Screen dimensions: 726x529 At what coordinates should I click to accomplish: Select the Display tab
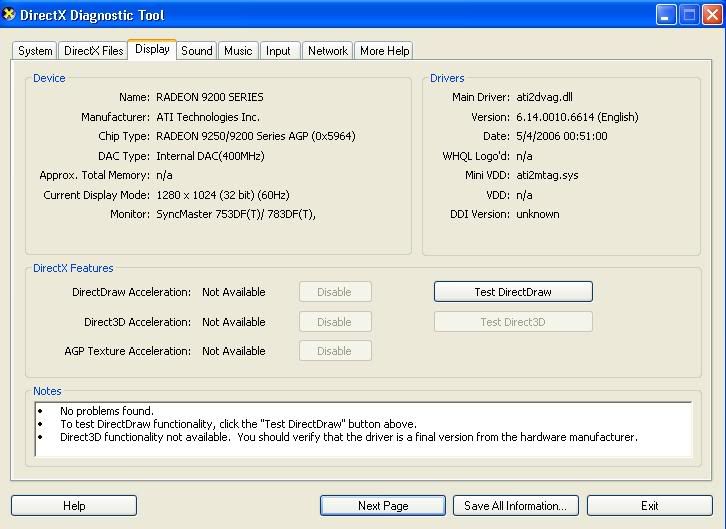pyautogui.click(x=152, y=49)
